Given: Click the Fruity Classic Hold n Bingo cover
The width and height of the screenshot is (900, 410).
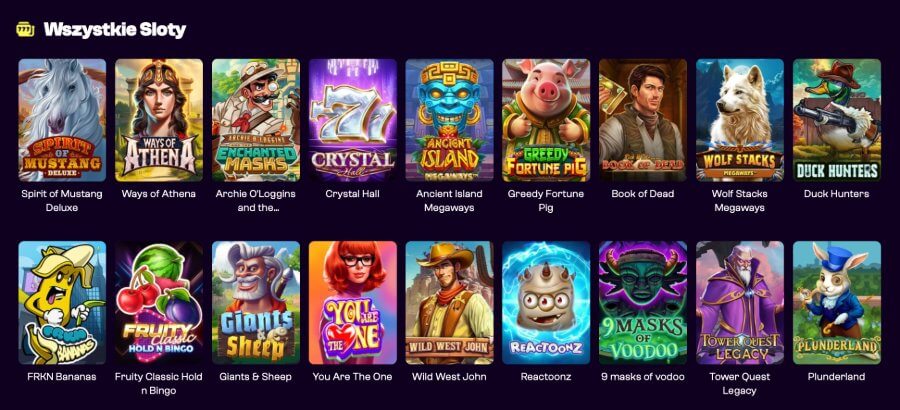Looking at the screenshot, I should pyautogui.click(x=159, y=303).
